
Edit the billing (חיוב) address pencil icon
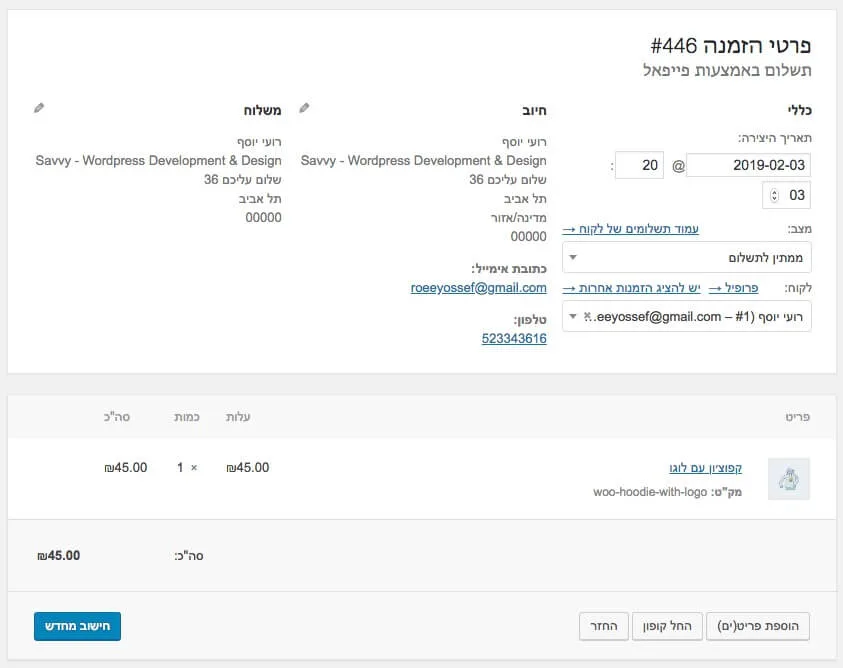click(304, 108)
